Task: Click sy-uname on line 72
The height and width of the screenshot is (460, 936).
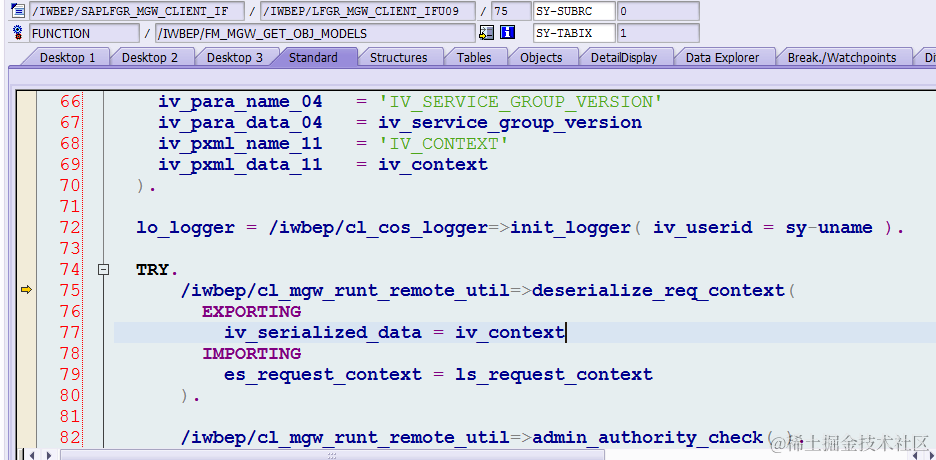Action: pos(829,228)
